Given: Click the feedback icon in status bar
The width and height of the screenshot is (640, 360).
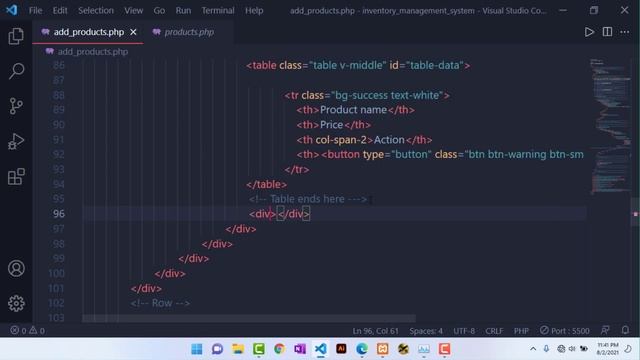Looking at the screenshot, I should 605,330.
